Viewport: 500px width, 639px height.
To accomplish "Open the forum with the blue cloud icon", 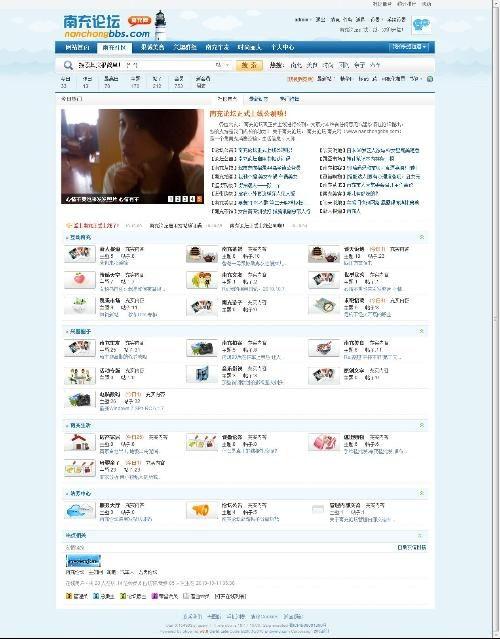I will coord(80,510).
